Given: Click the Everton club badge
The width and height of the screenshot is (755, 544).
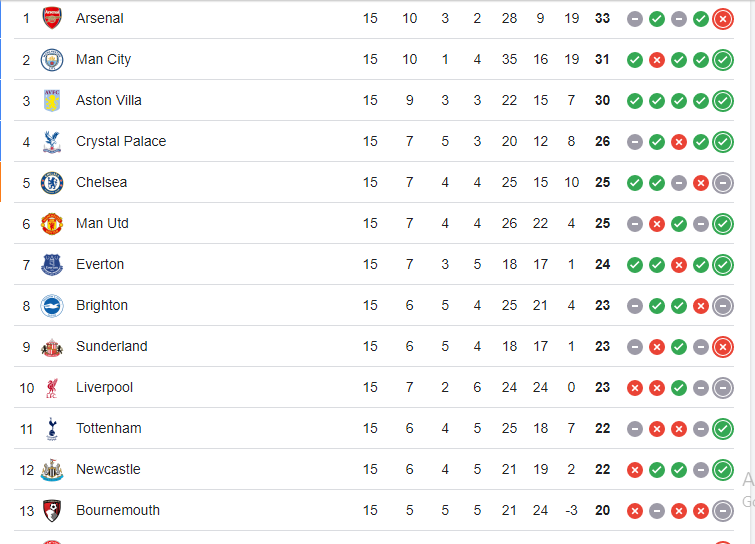Looking at the screenshot, I should [x=52, y=264].
